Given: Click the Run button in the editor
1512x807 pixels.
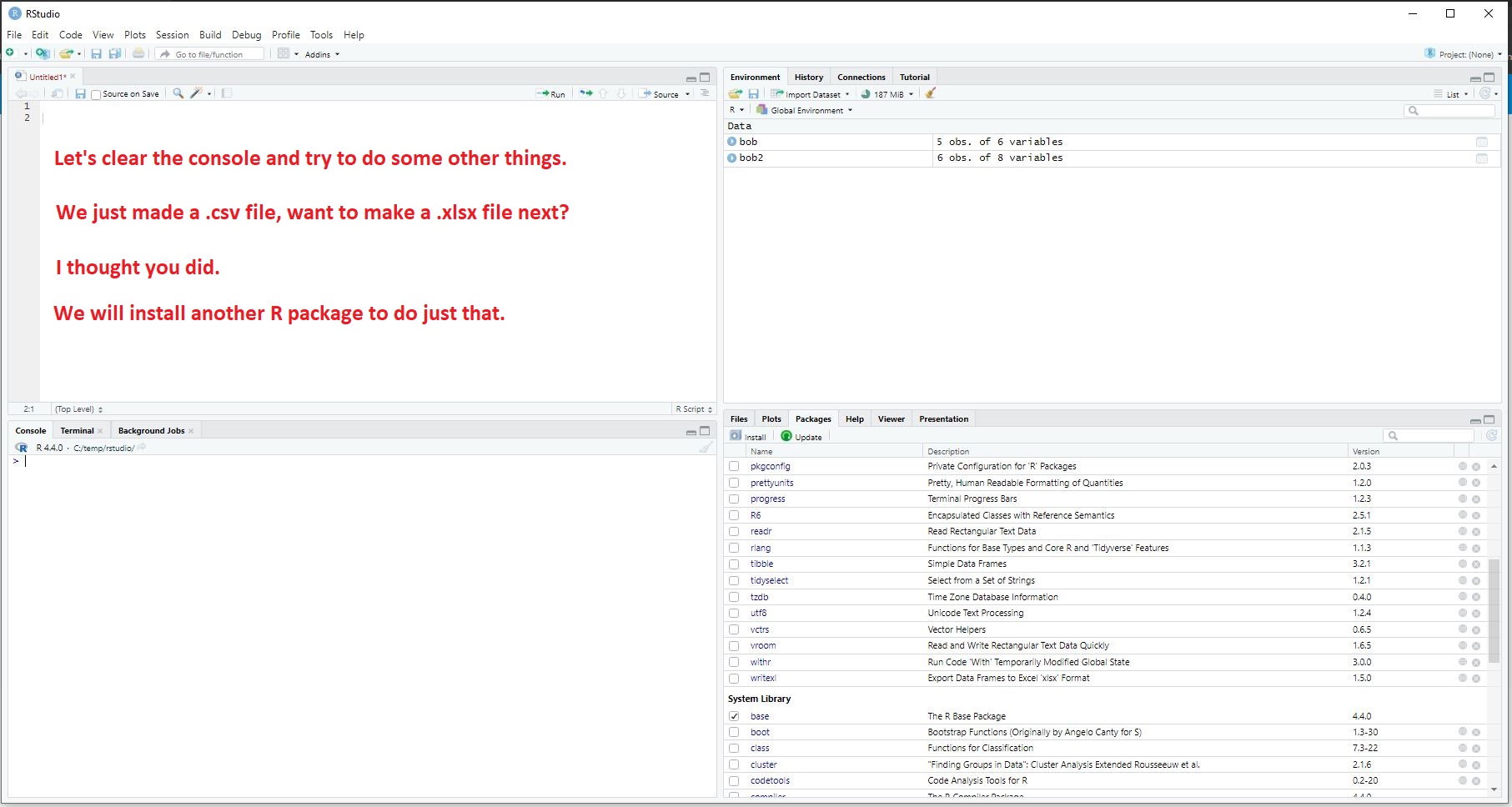Looking at the screenshot, I should [x=551, y=94].
